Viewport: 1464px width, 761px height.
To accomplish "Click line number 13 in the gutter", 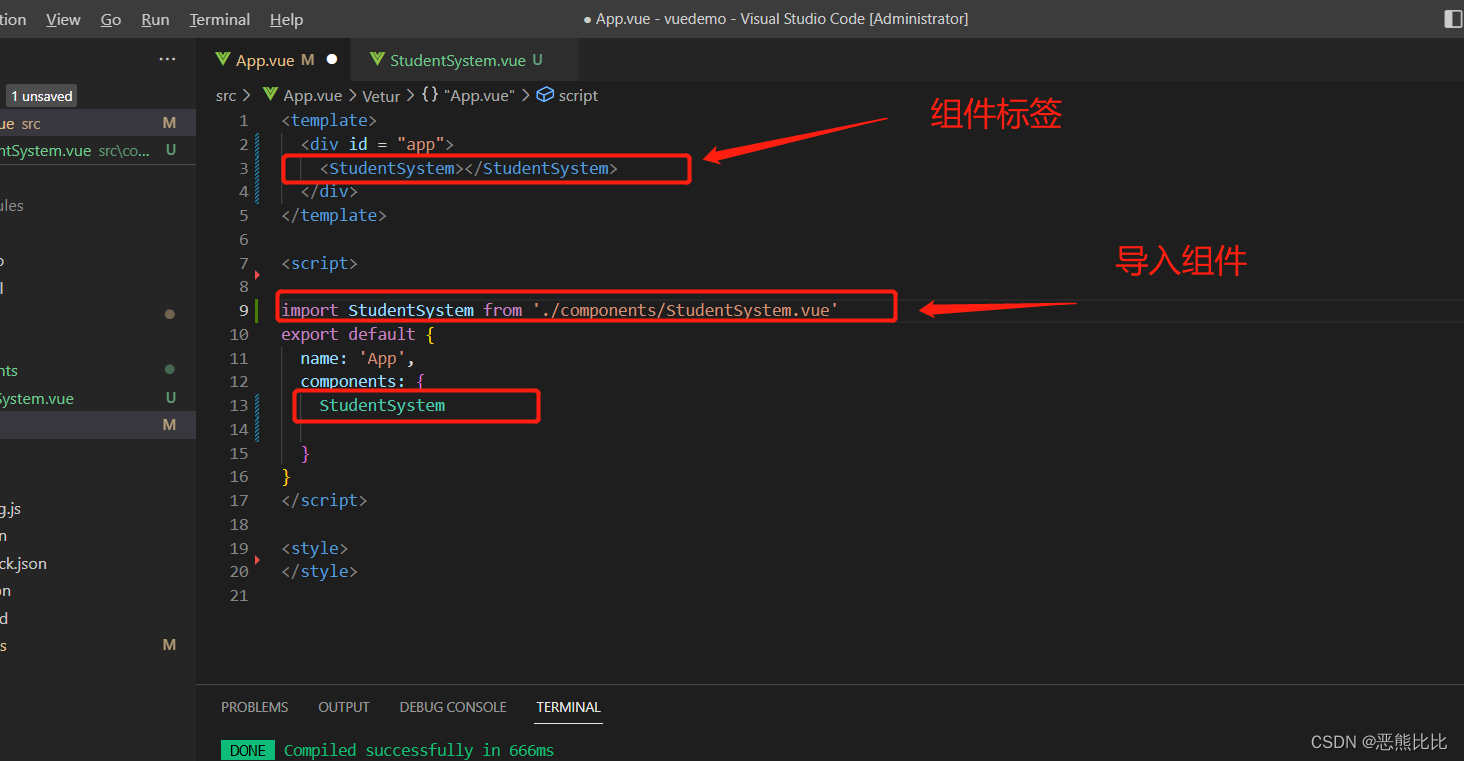I will [238, 405].
